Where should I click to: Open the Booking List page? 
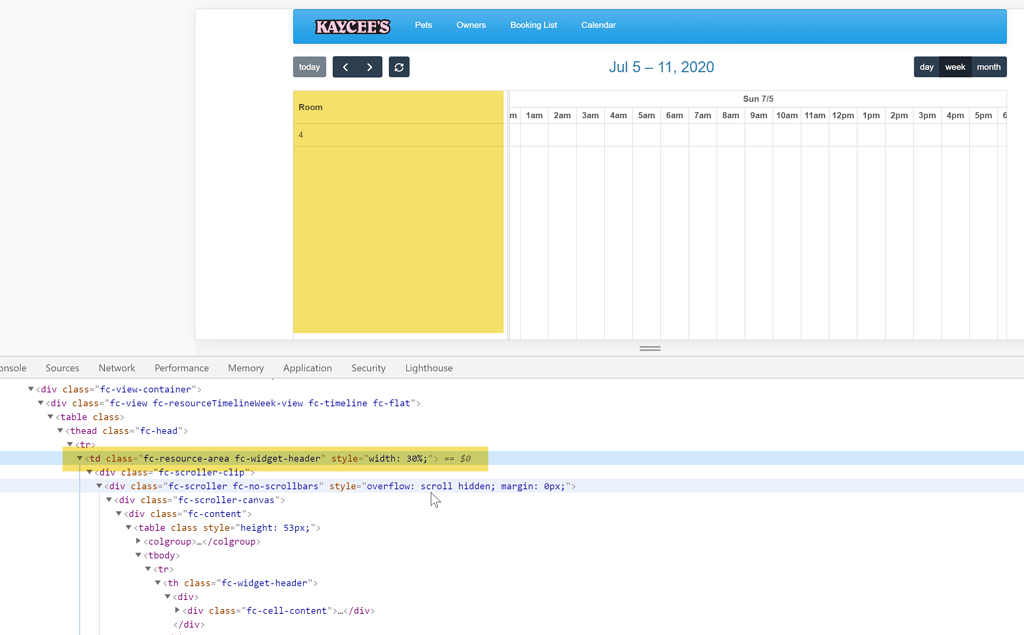[x=533, y=25]
